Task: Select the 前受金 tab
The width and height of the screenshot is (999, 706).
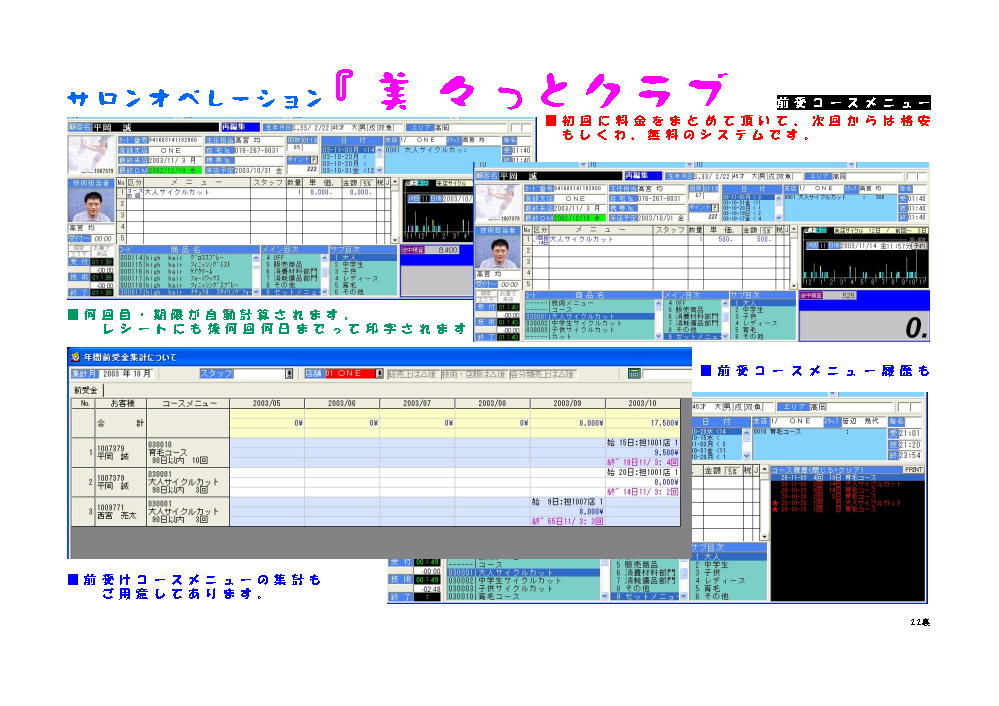Action: [x=86, y=390]
